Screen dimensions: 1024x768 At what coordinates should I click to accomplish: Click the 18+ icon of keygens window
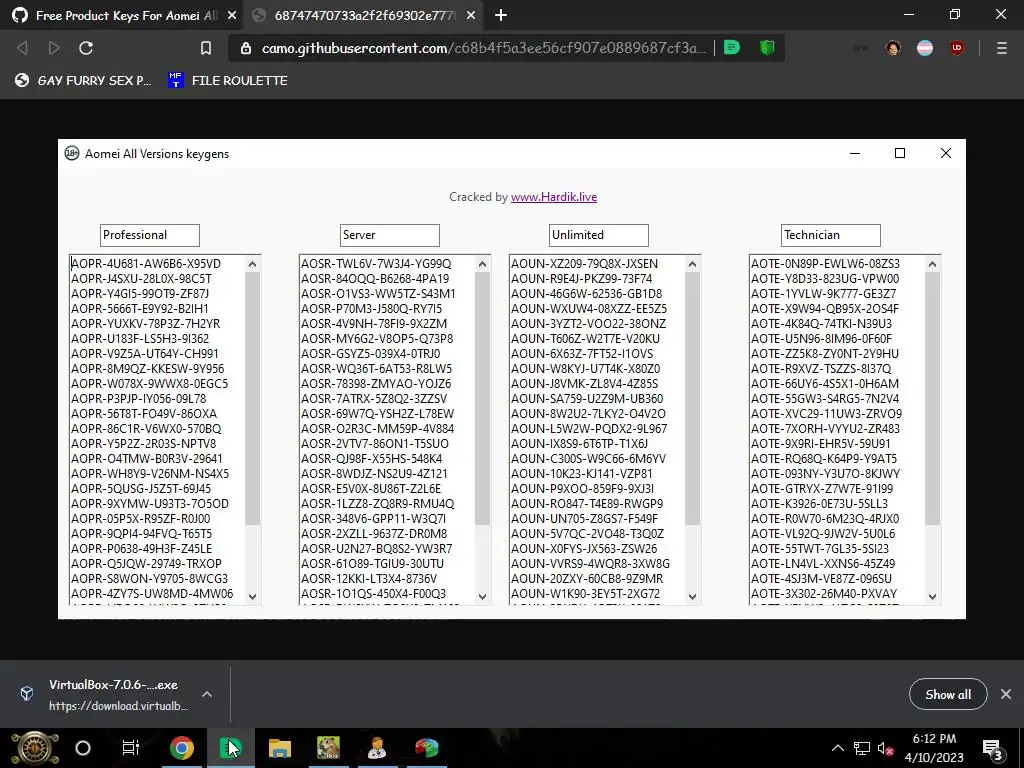[72, 153]
